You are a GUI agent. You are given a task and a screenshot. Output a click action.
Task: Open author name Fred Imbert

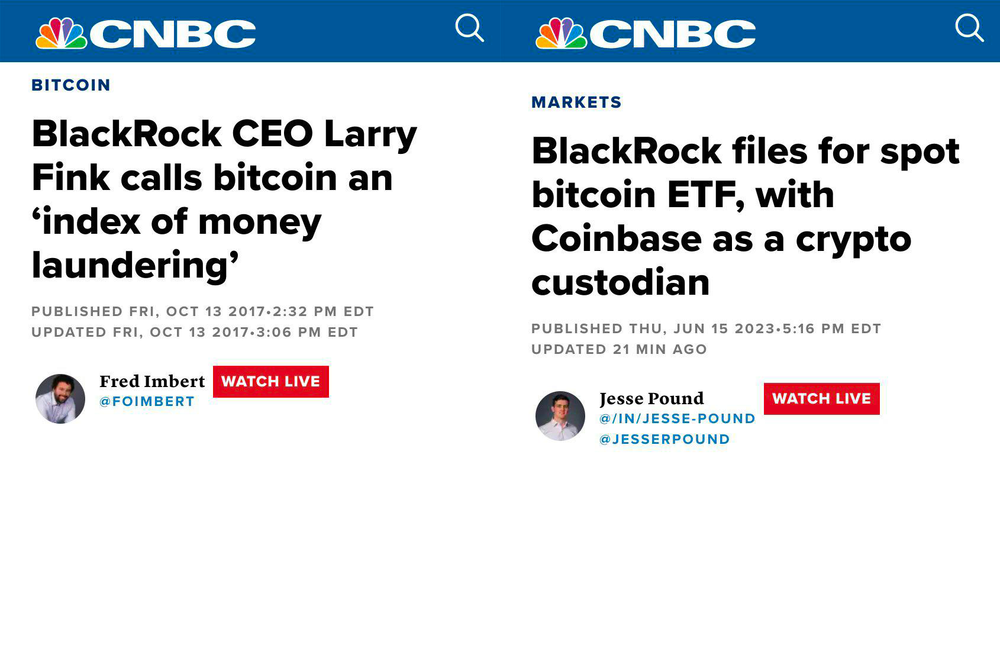pos(152,381)
